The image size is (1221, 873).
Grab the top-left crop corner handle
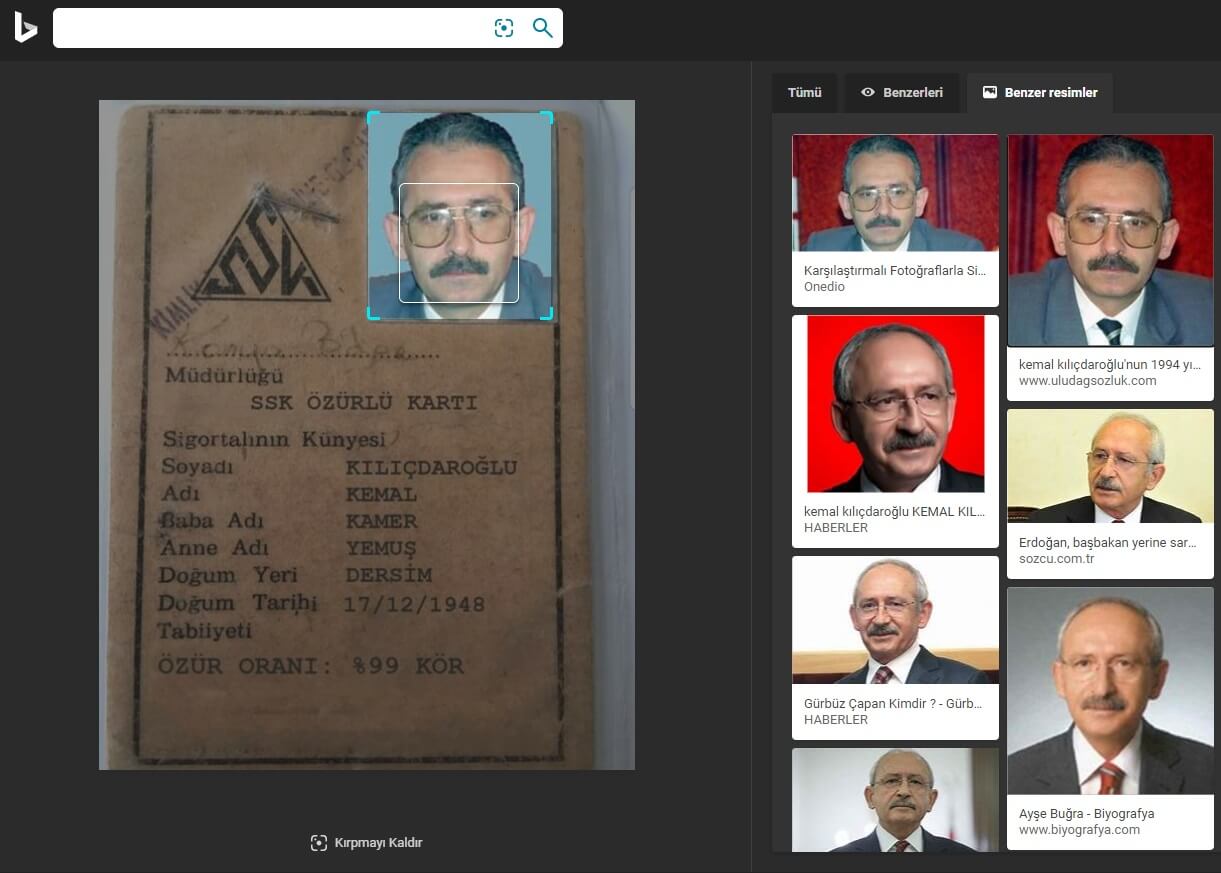371,114
